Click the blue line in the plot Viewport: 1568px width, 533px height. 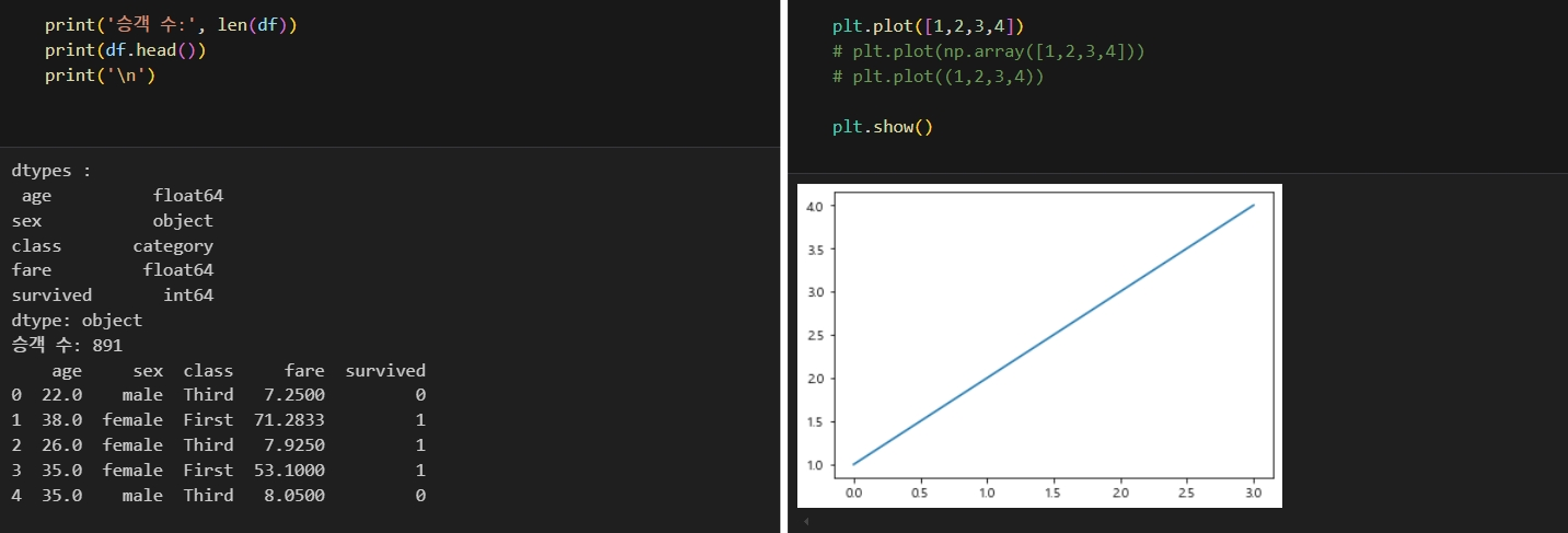[1053, 335]
